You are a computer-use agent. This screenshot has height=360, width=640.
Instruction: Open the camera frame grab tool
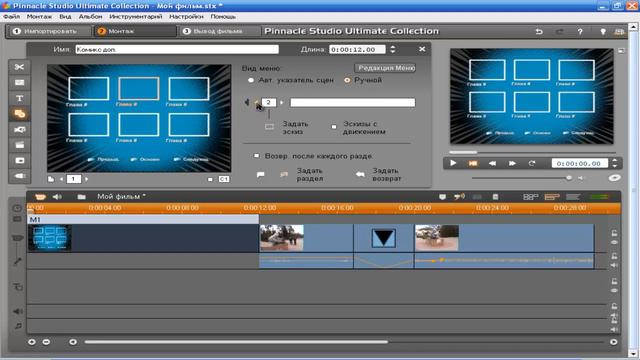19,129
